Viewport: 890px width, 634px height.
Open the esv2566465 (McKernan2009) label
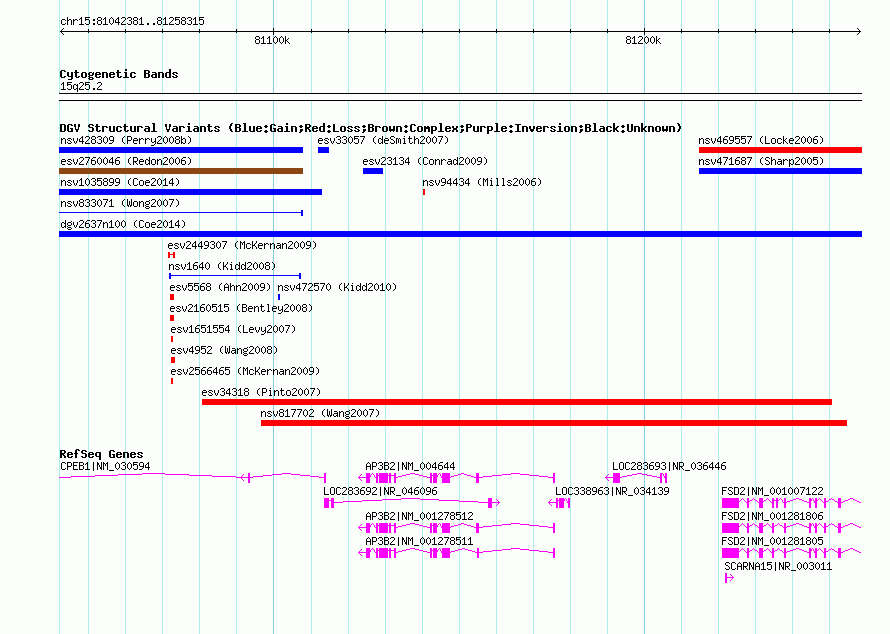[245, 371]
